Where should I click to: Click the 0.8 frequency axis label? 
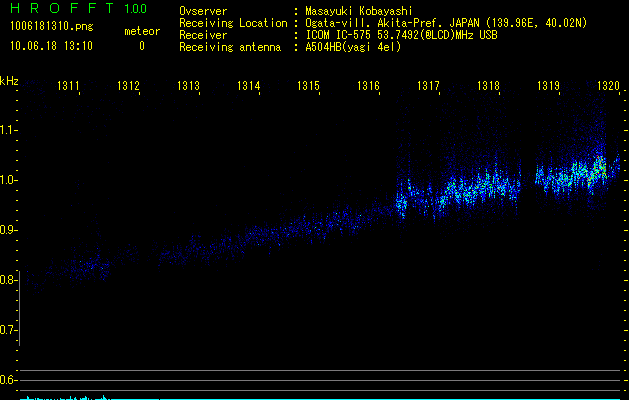[x=8, y=280]
